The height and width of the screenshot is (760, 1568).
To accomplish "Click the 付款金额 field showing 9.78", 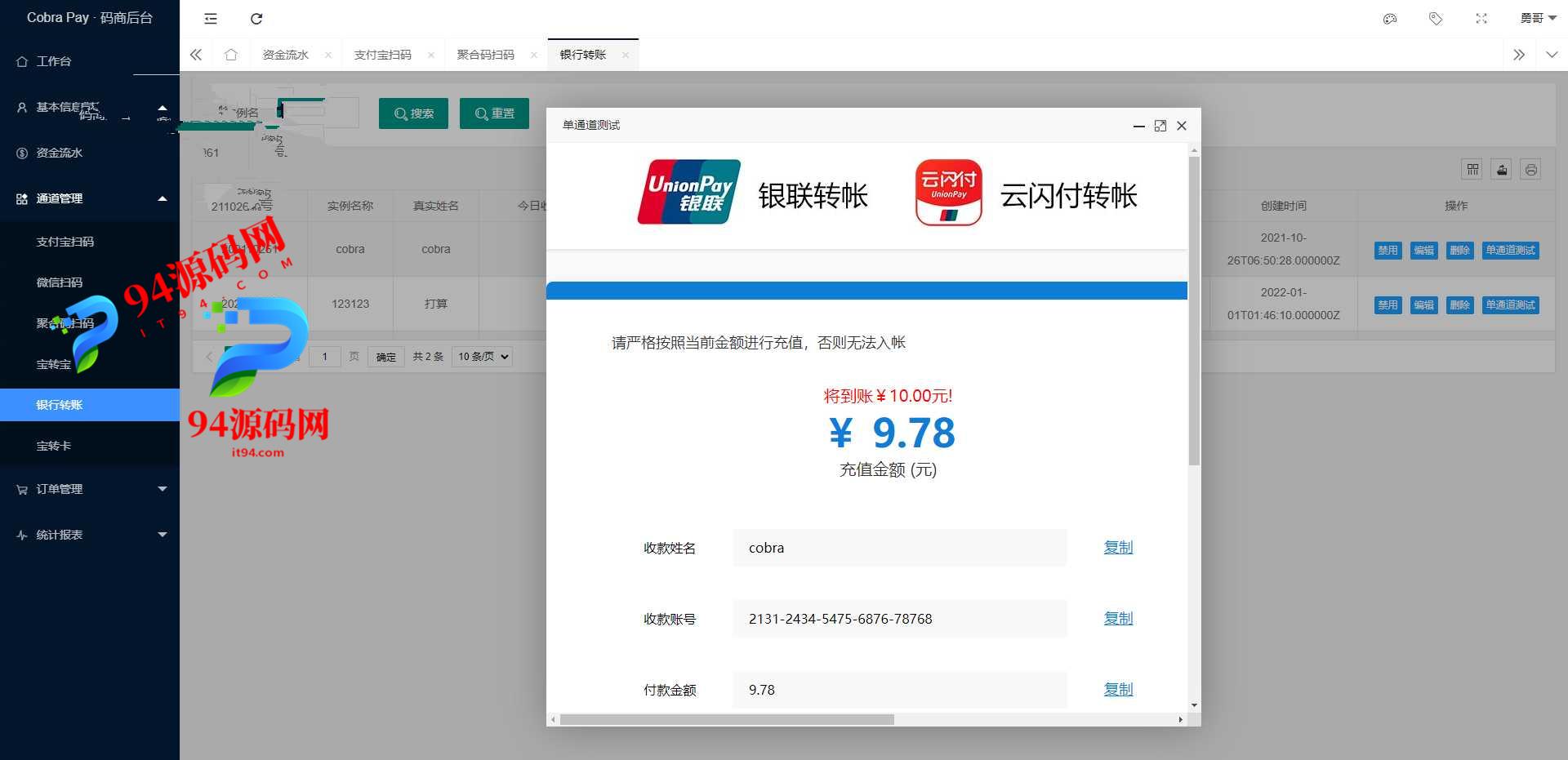I will pos(900,690).
